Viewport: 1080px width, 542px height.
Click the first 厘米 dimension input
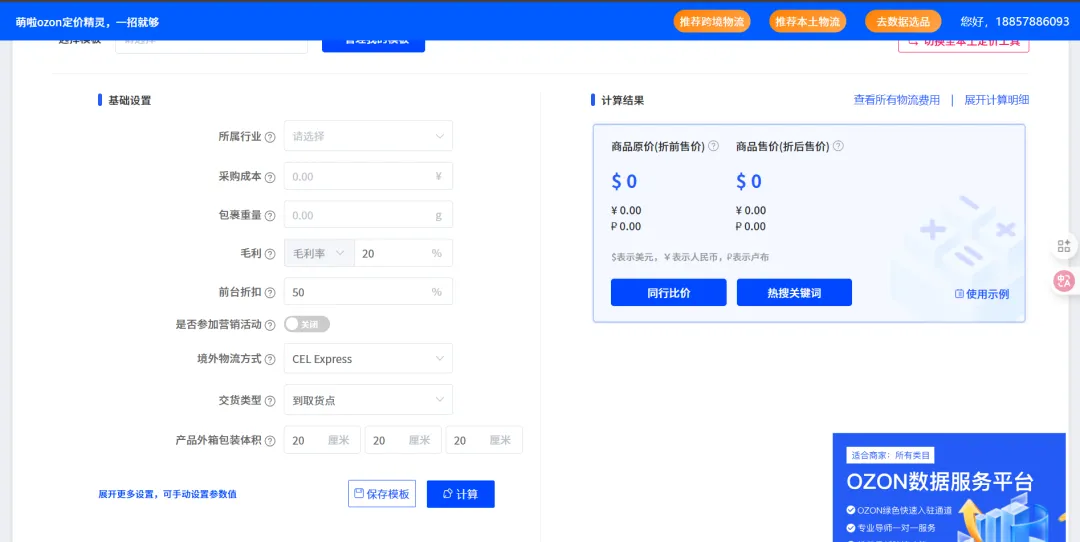(322, 440)
